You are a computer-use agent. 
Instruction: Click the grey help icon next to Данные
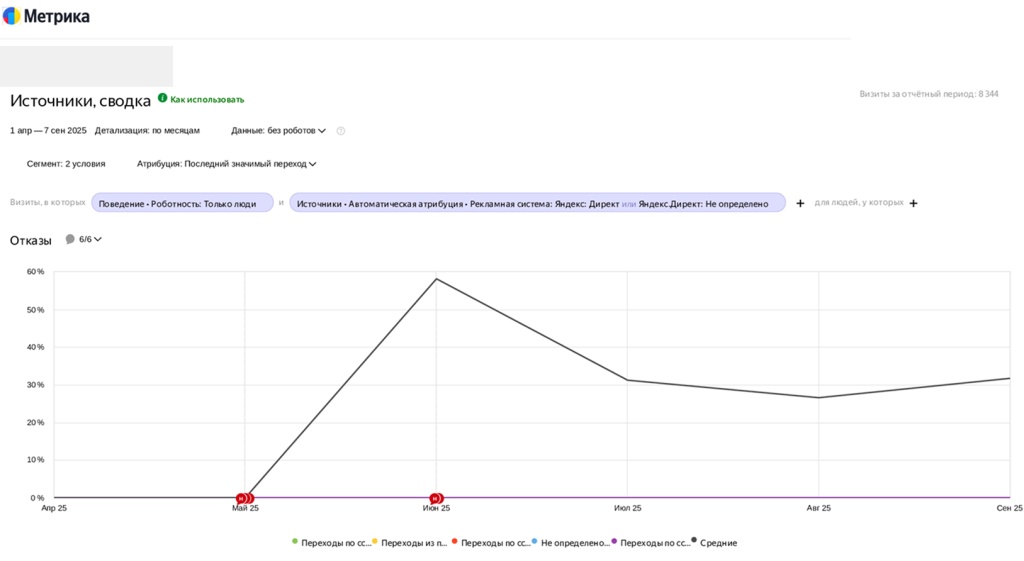[341, 131]
